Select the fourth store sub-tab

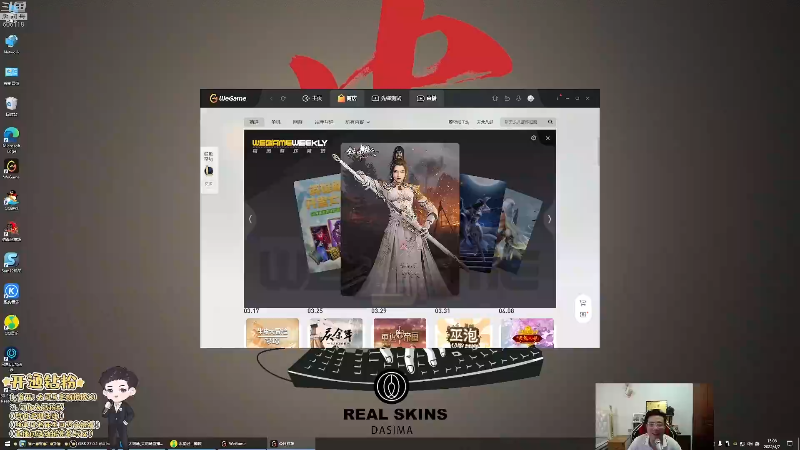(x=323, y=122)
